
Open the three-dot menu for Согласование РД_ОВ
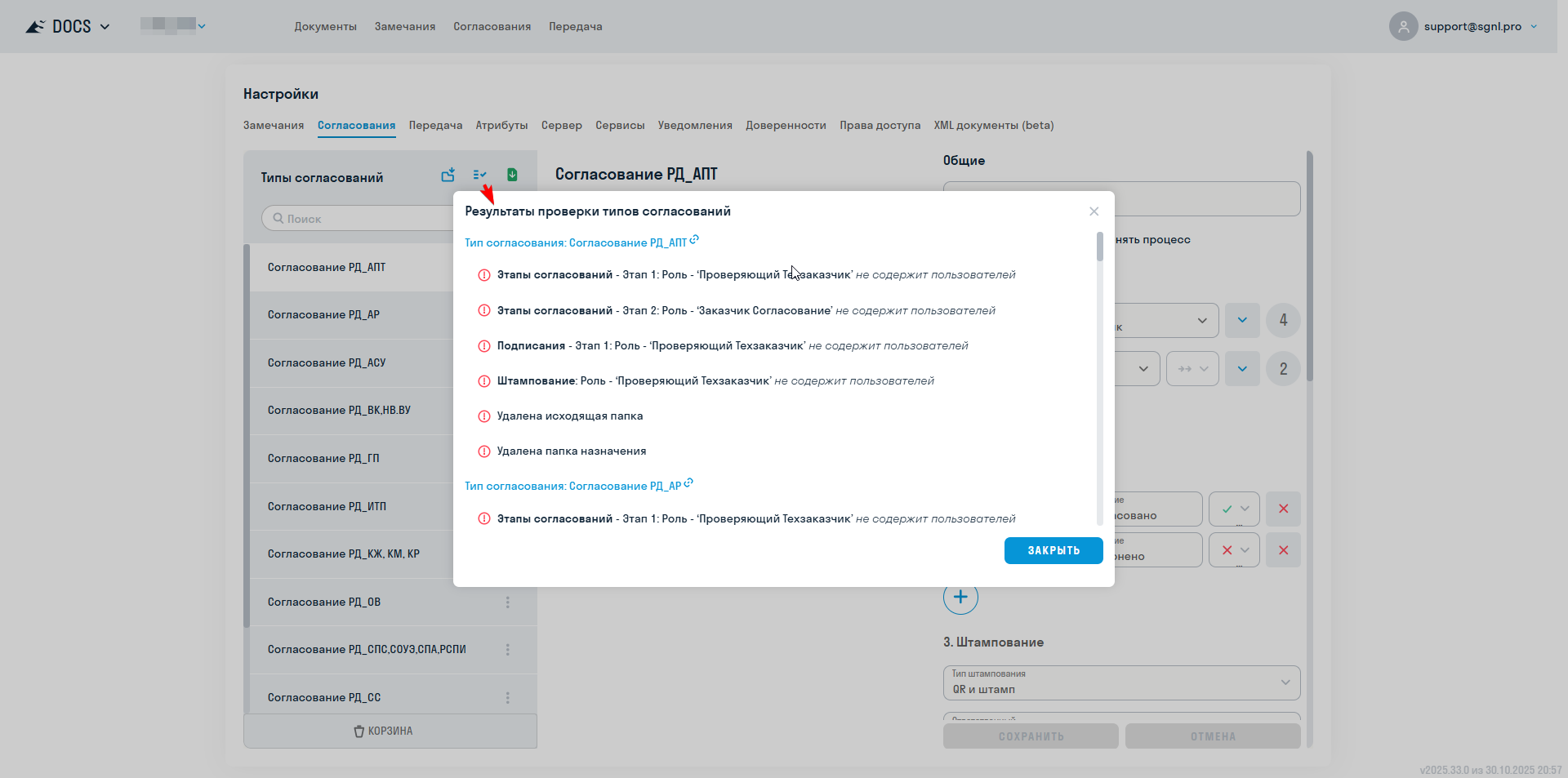point(508,602)
